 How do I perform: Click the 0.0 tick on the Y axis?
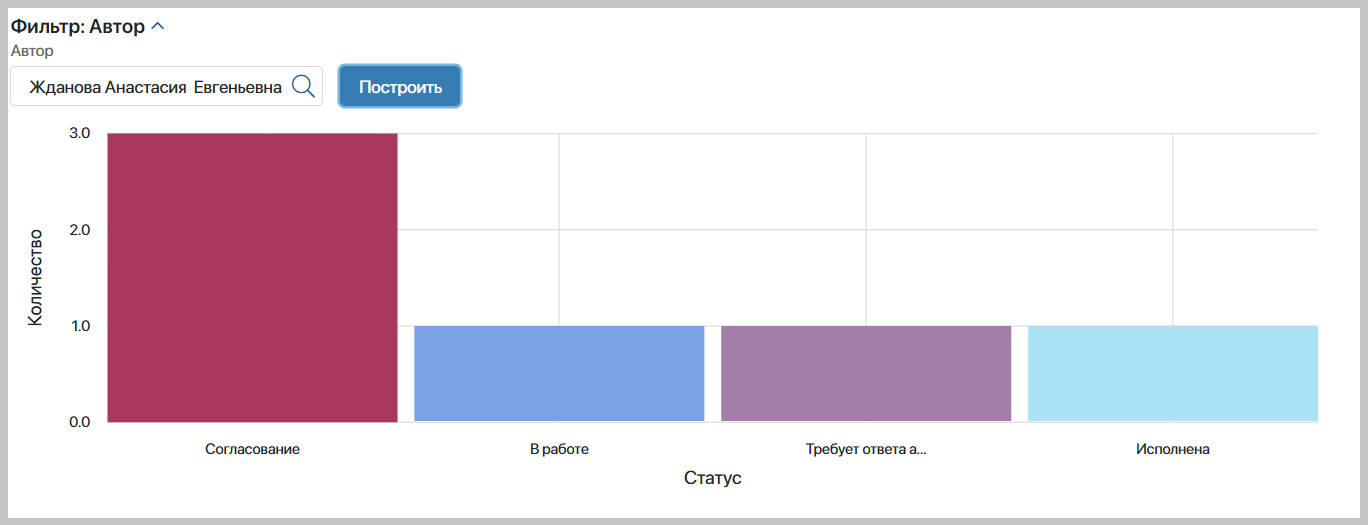(x=80, y=422)
